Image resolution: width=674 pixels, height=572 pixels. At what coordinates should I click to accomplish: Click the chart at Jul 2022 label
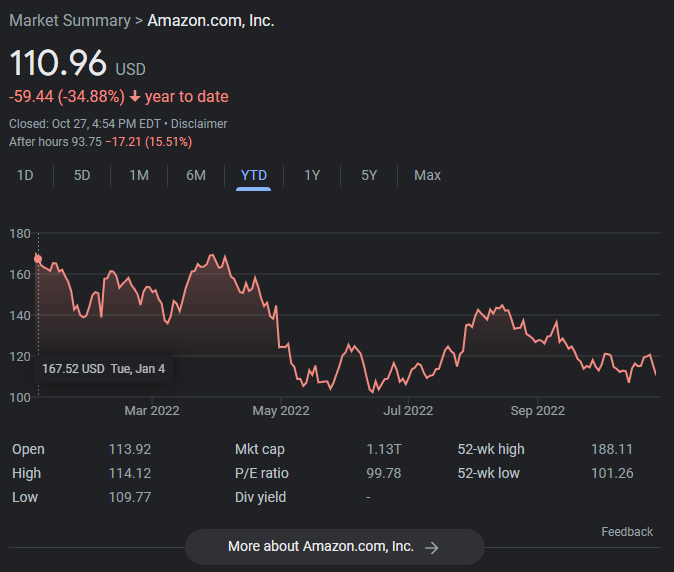407,410
